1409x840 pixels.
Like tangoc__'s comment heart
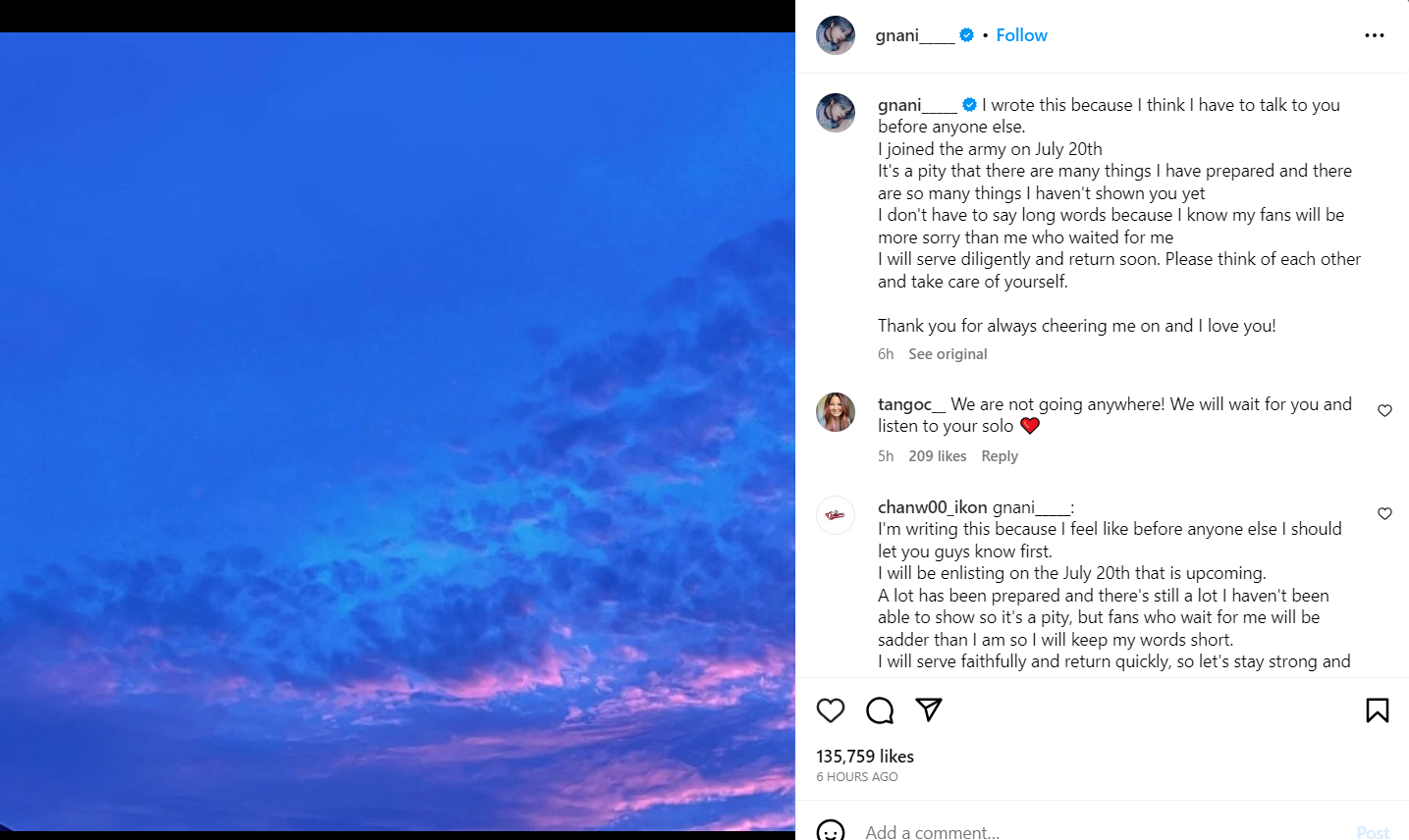pos(1384,411)
